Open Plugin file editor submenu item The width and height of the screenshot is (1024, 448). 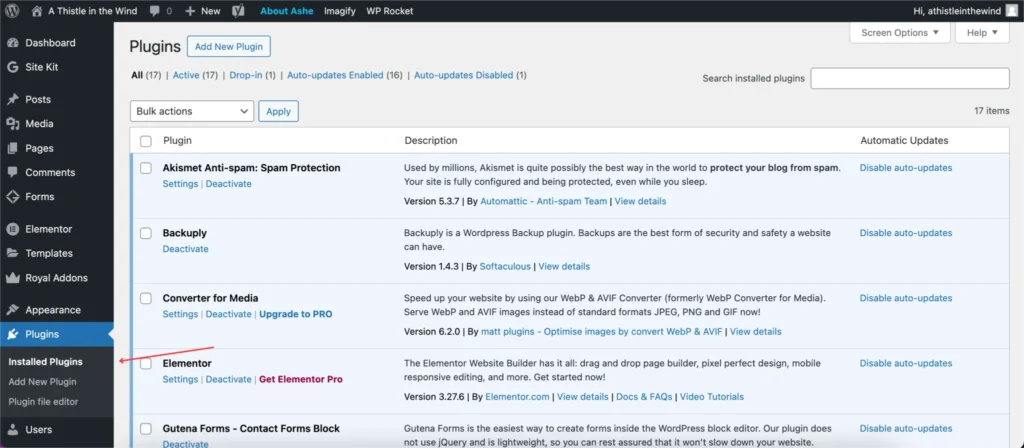point(43,402)
